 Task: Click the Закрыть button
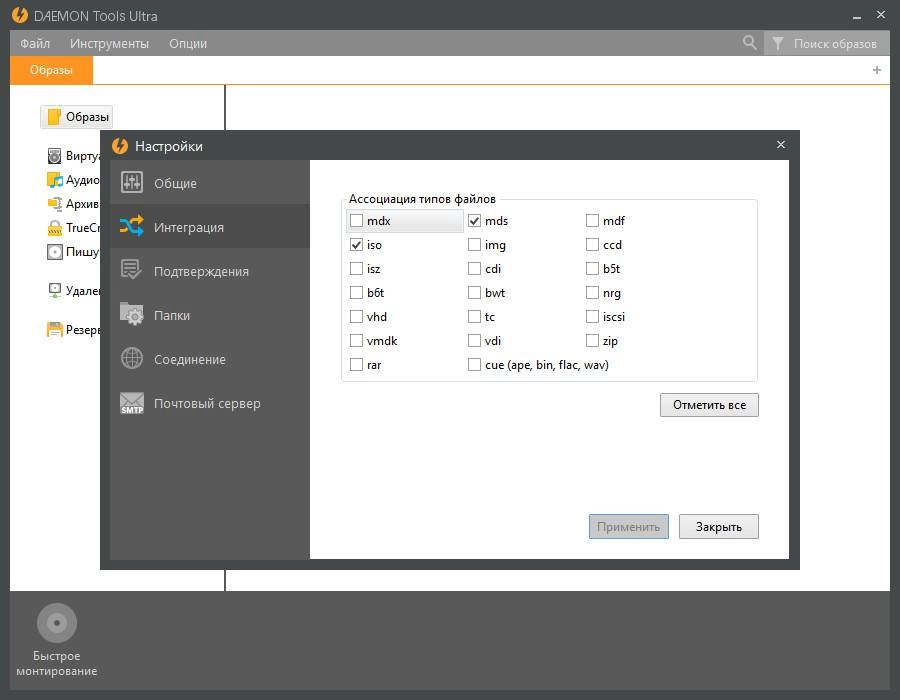coord(719,527)
